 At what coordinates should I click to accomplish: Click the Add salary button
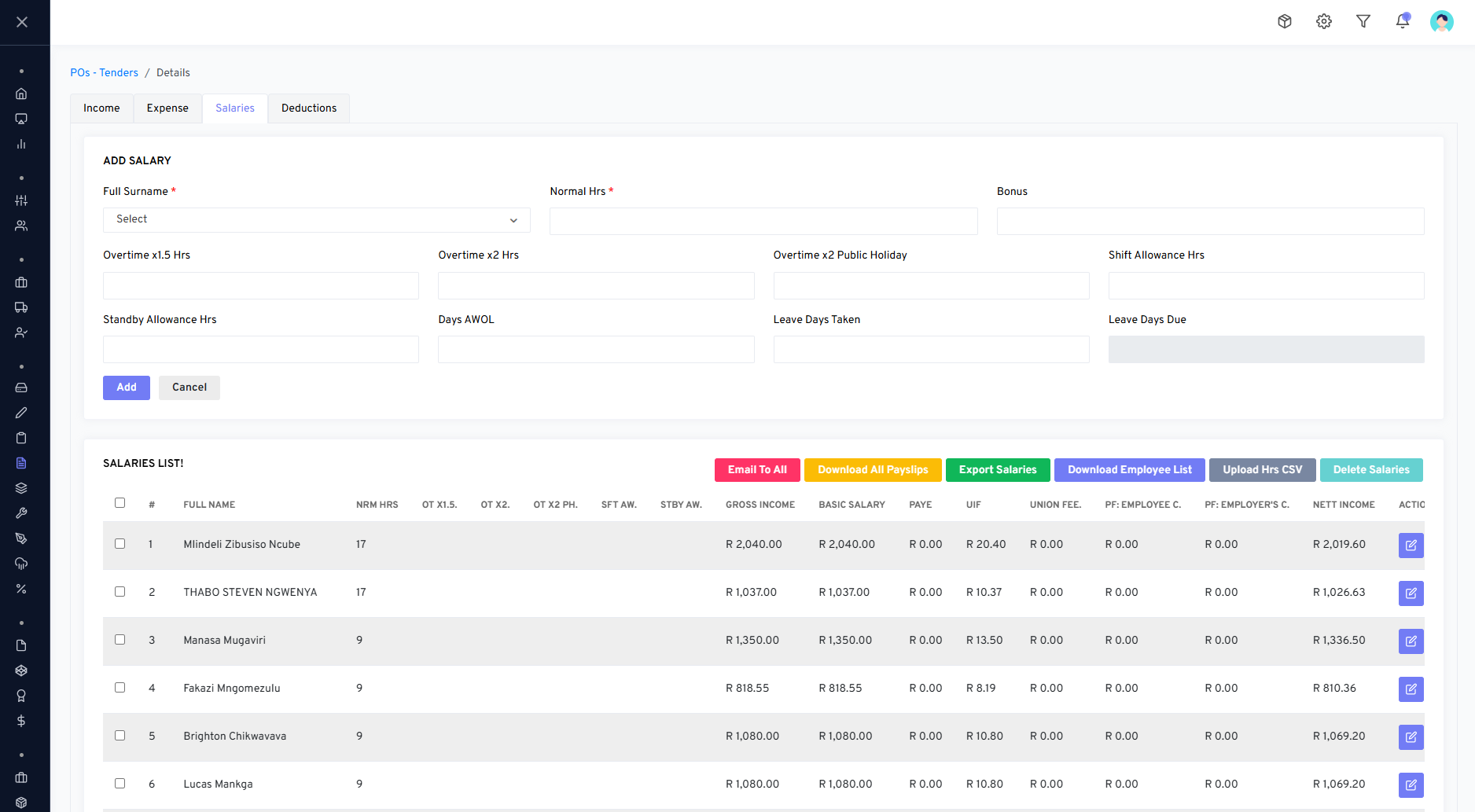[127, 388]
